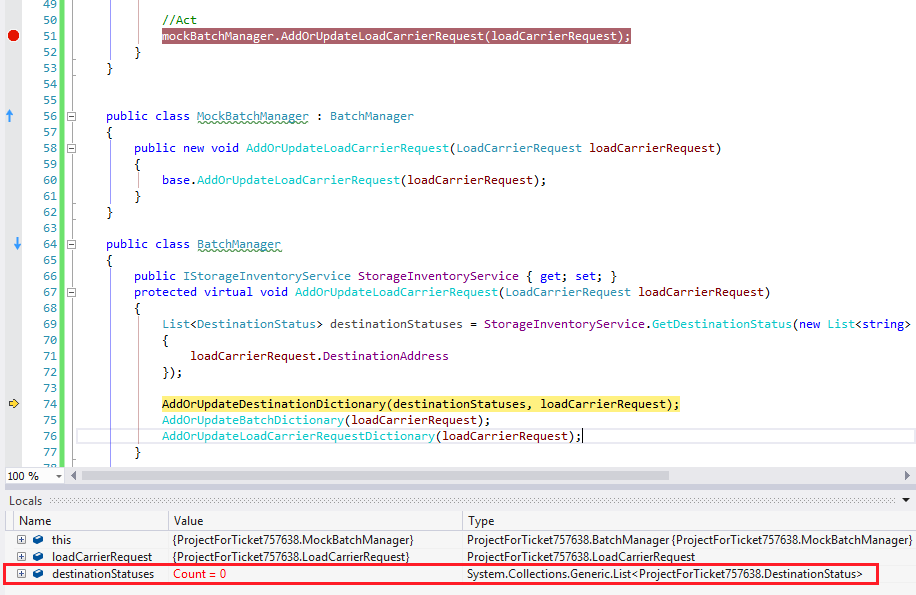Viewport: 916px width, 595px height.
Task: Collapse the MockBatchManager class at line 56
Action: (71, 116)
